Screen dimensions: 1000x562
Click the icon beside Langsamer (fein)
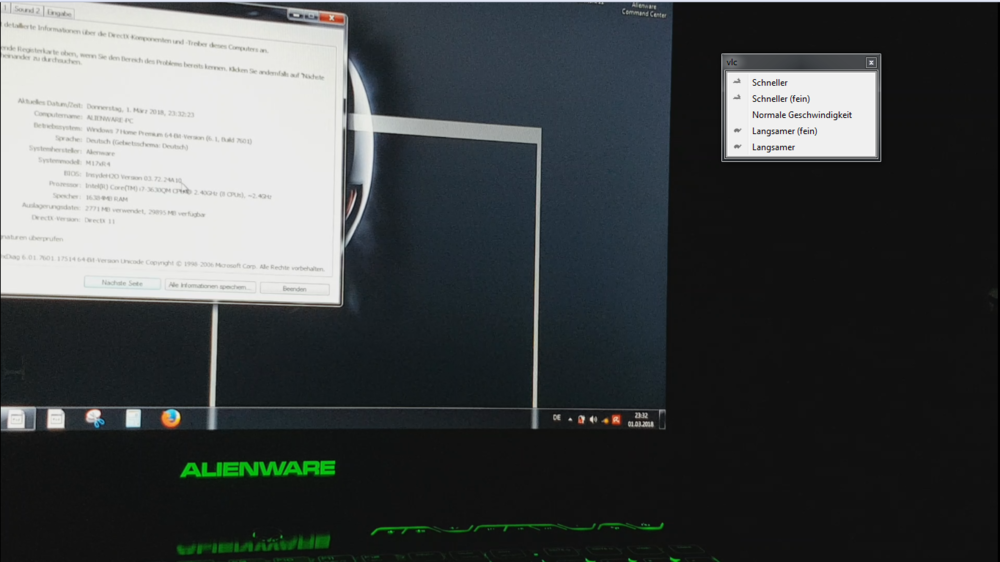point(738,131)
